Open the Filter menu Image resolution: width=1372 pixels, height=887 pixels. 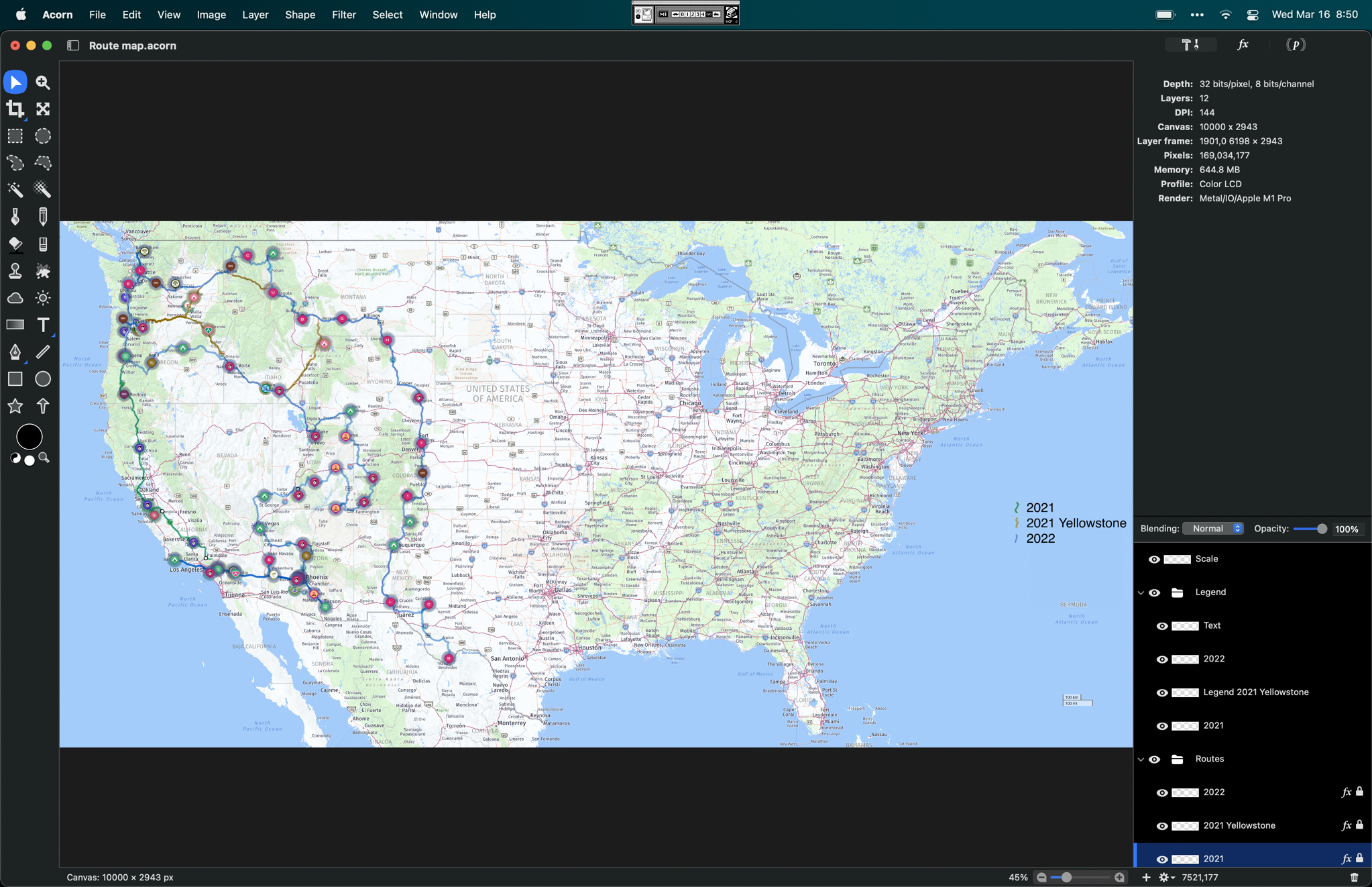[x=343, y=15]
